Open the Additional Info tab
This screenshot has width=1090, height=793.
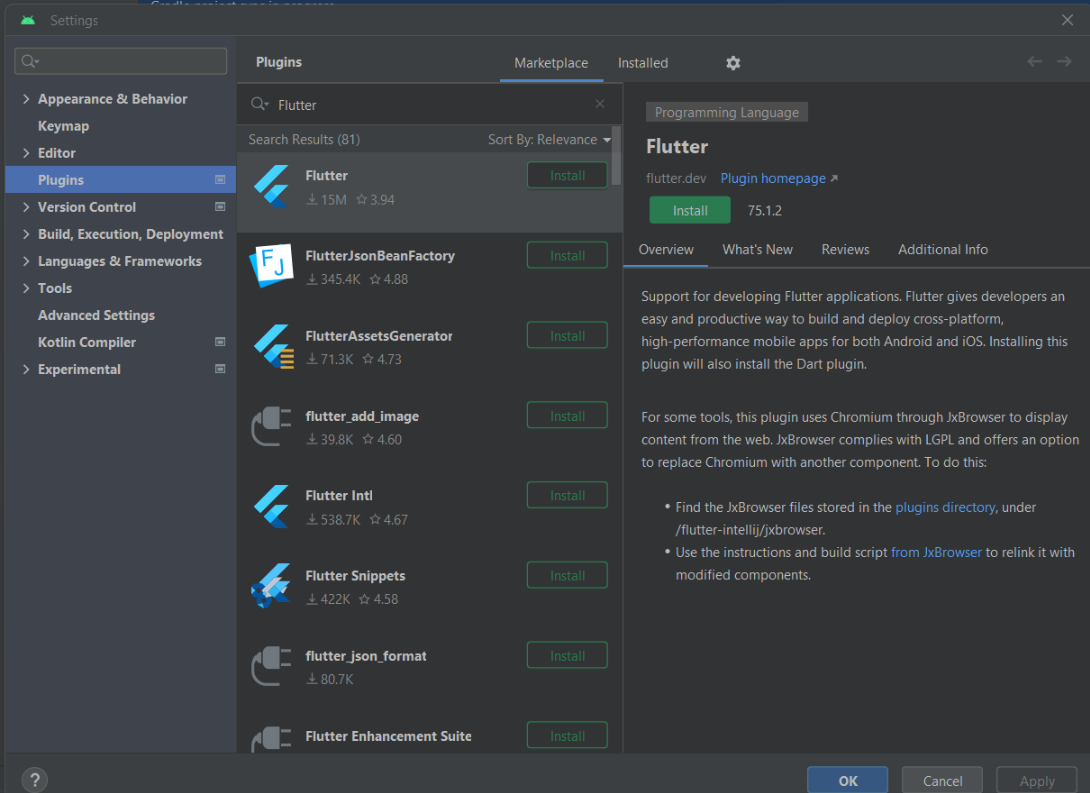click(943, 250)
